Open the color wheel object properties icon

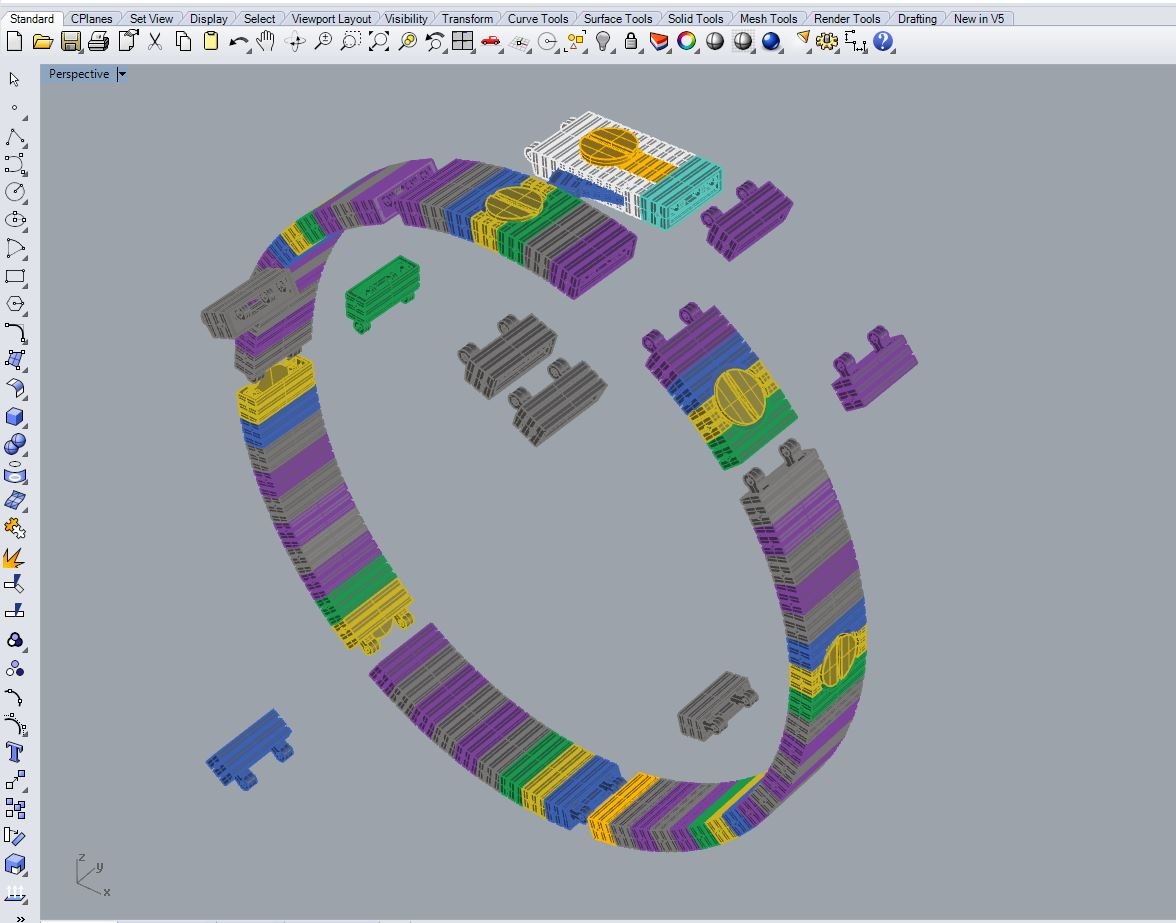point(687,41)
